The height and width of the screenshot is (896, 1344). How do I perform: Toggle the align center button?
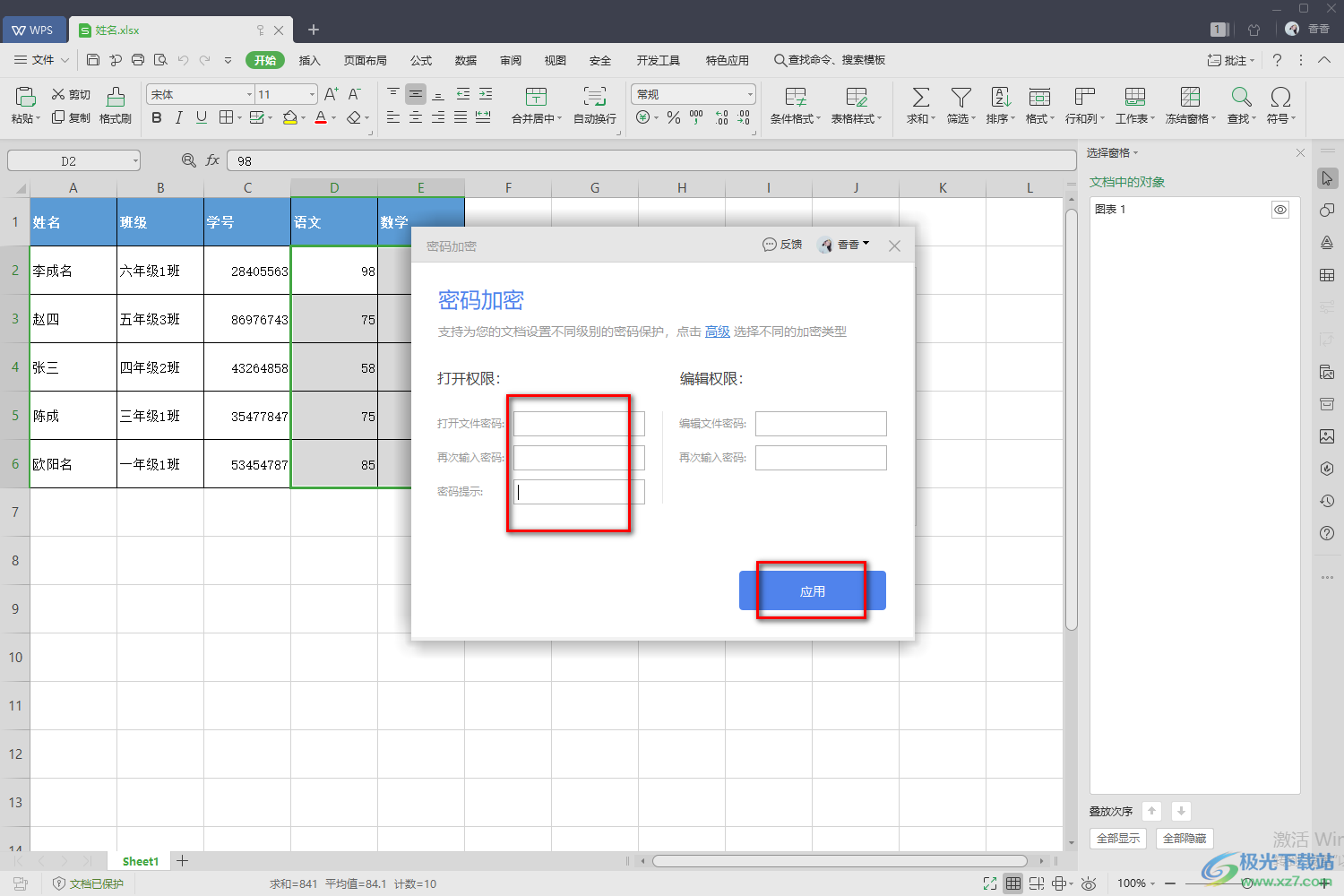(x=416, y=117)
